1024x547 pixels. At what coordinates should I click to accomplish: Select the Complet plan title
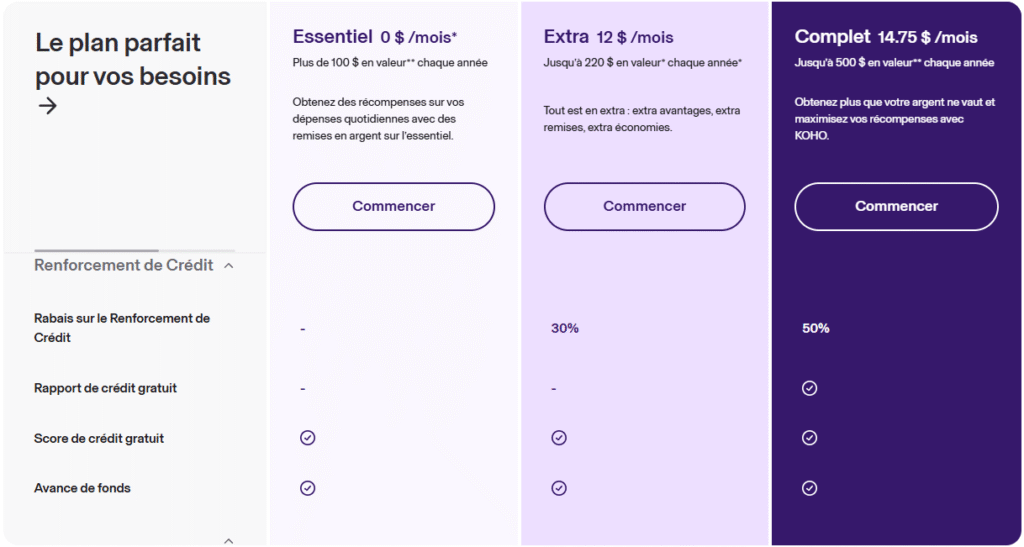[832, 37]
